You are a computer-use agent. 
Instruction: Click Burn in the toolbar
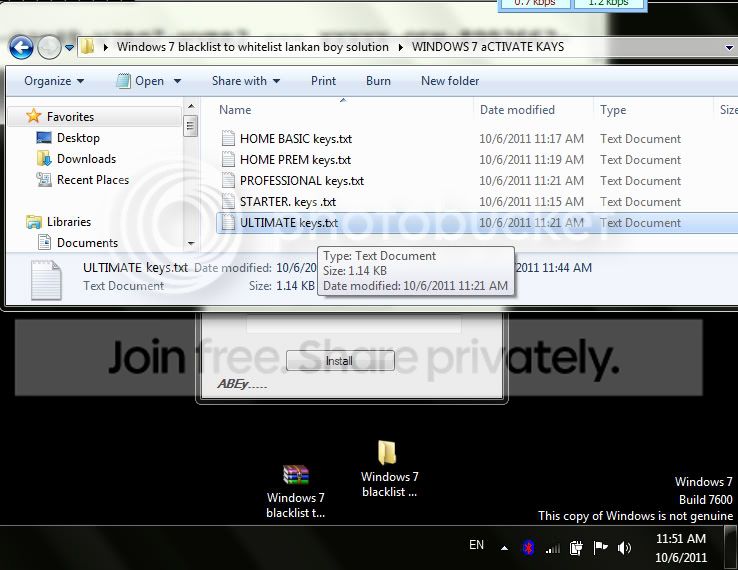coord(378,81)
